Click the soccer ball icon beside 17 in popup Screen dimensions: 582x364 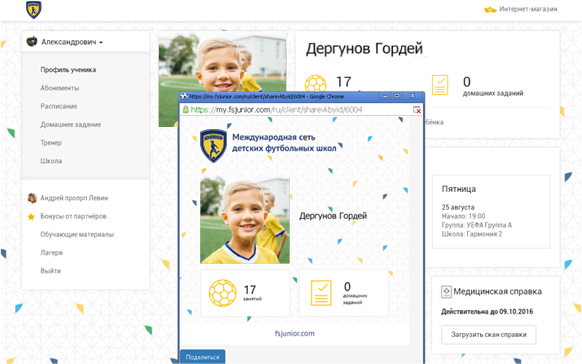222,293
